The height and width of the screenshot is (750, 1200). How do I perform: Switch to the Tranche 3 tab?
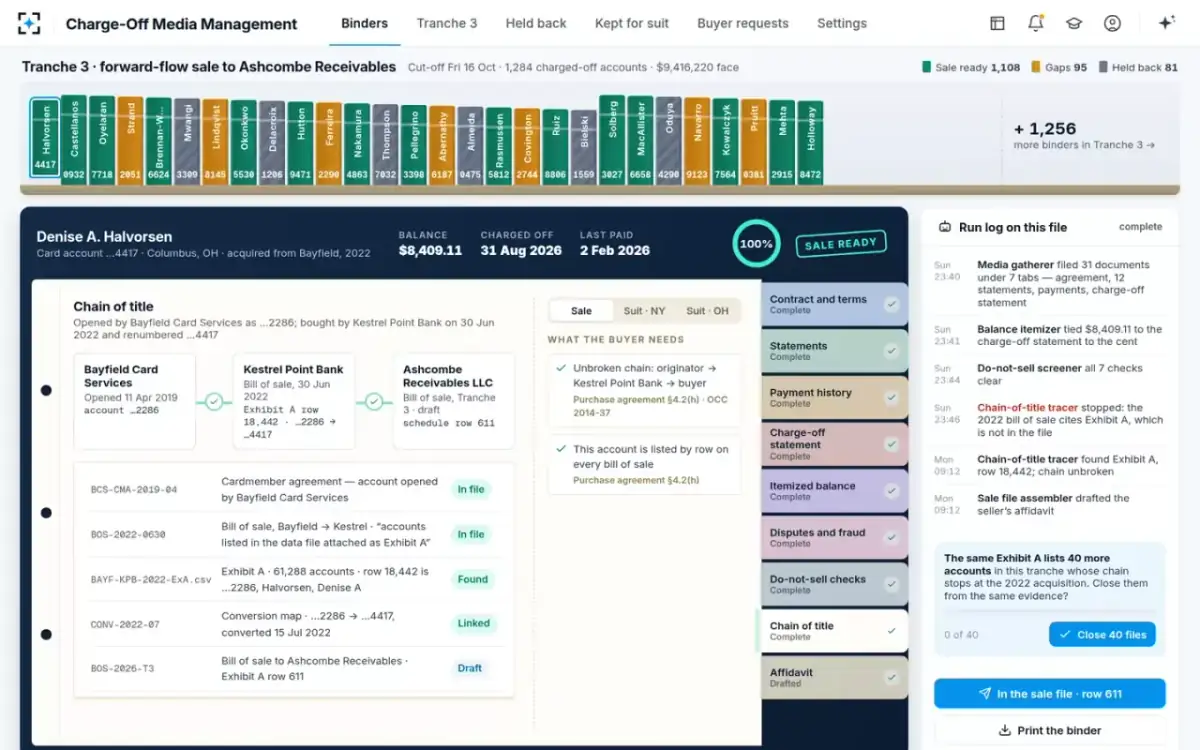tap(447, 23)
